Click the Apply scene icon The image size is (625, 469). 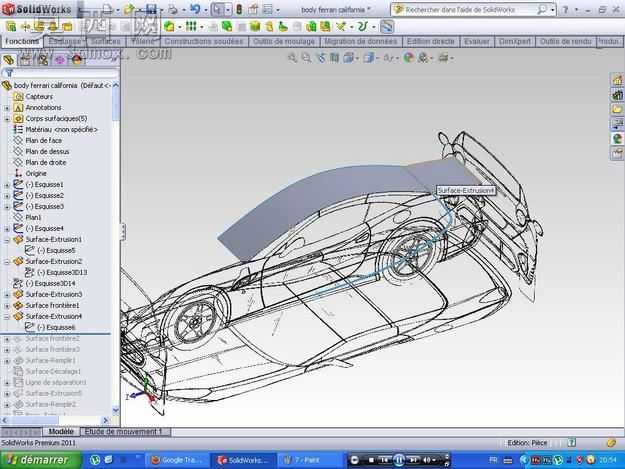click(x=423, y=58)
